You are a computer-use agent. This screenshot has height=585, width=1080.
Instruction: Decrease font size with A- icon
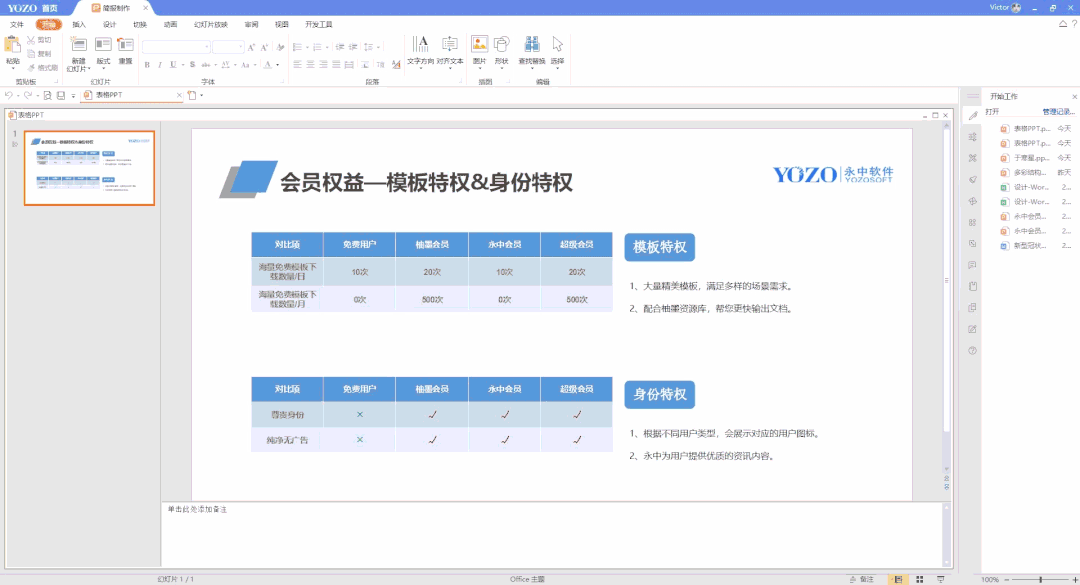click(264, 48)
